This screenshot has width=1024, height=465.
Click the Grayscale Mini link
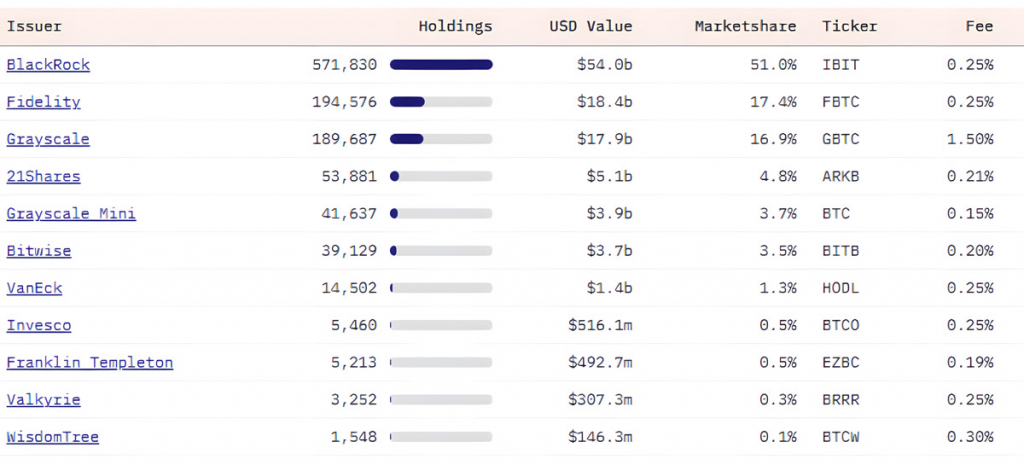point(71,214)
